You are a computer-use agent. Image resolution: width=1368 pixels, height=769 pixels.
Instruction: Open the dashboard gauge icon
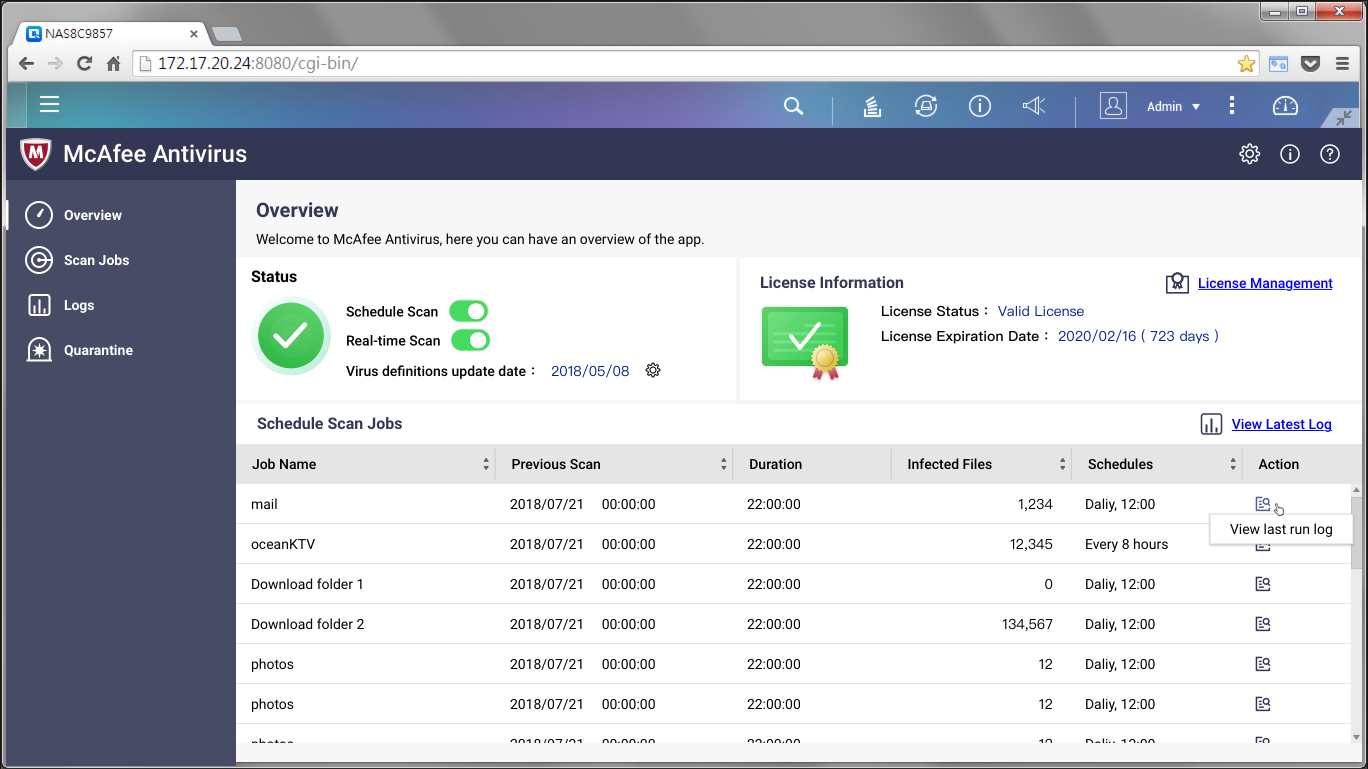click(x=1284, y=106)
